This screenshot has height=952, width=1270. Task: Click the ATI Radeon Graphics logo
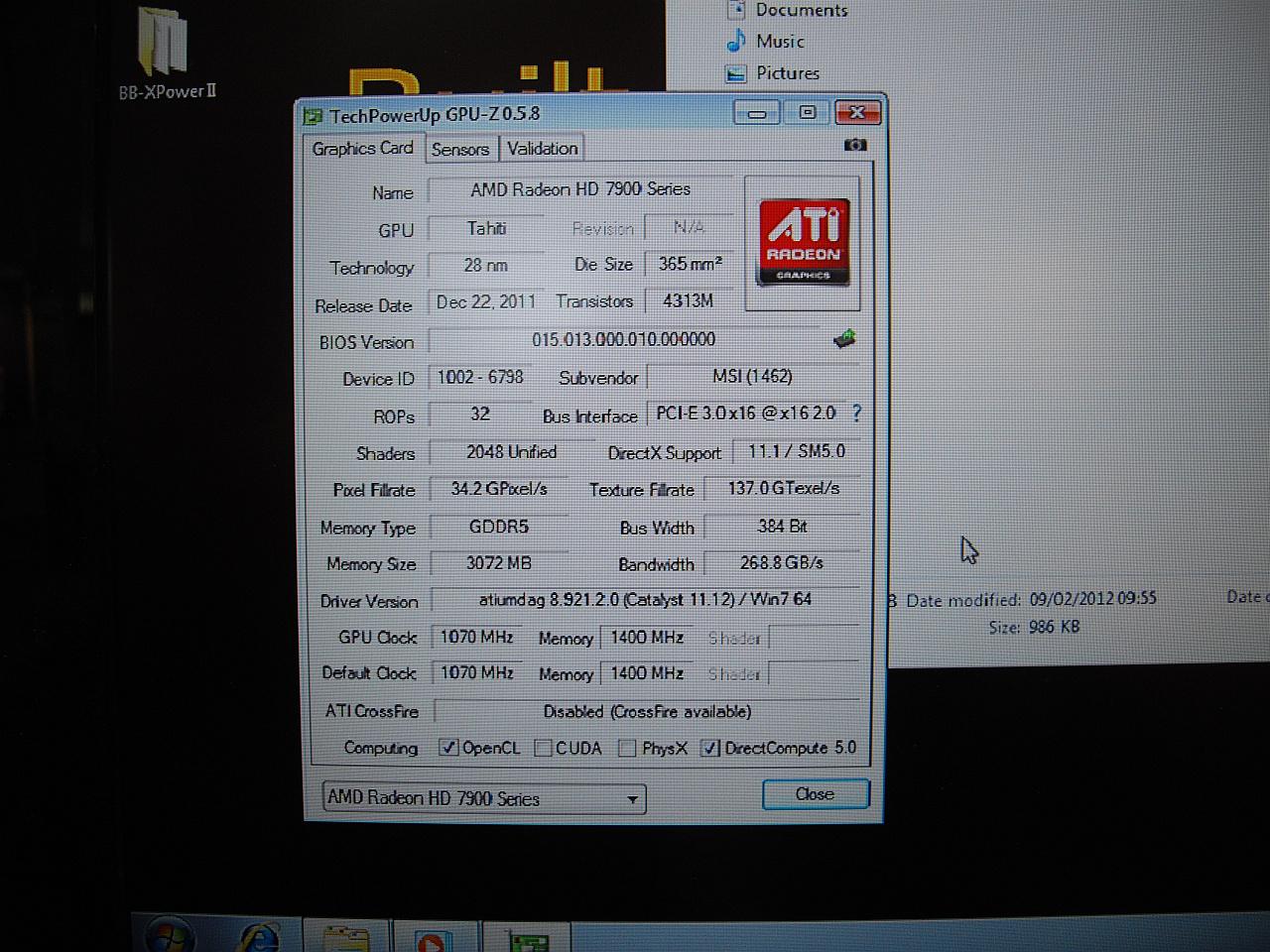click(803, 242)
